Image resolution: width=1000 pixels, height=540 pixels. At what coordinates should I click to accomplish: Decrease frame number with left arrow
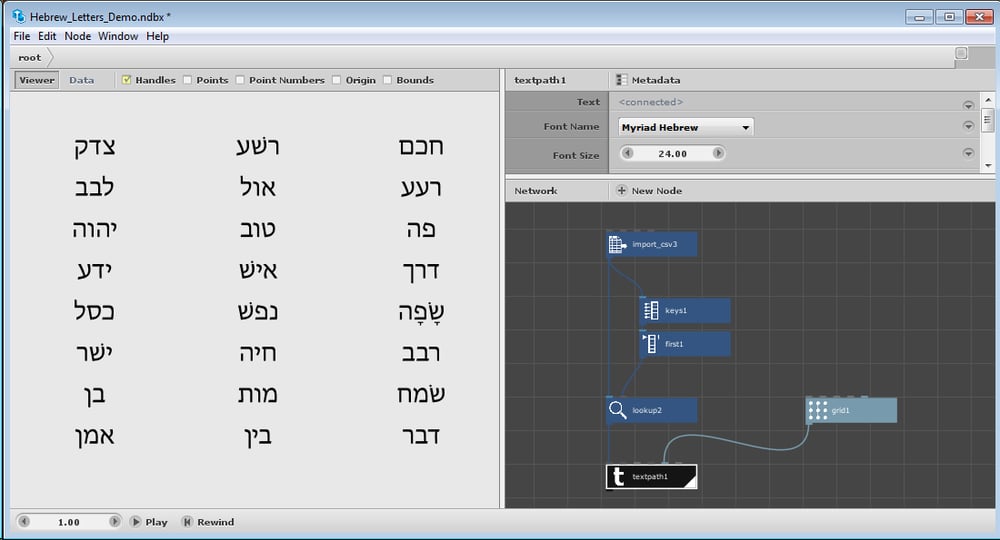pyautogui.click(x=24, y=522)
